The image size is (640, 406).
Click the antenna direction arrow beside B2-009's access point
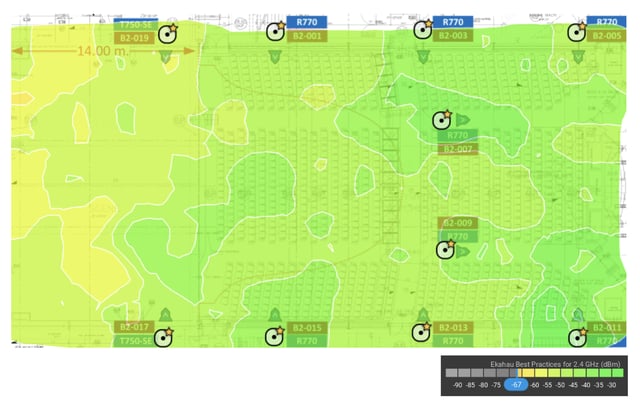tap(462, 252)
